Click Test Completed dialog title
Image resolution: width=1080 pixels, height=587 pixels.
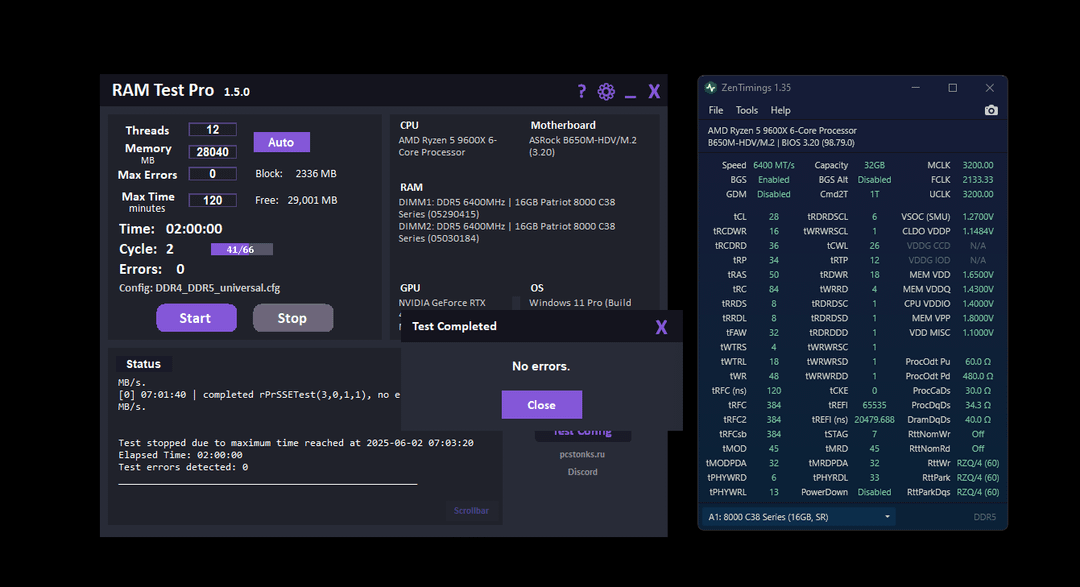click(x=454, y=327)
